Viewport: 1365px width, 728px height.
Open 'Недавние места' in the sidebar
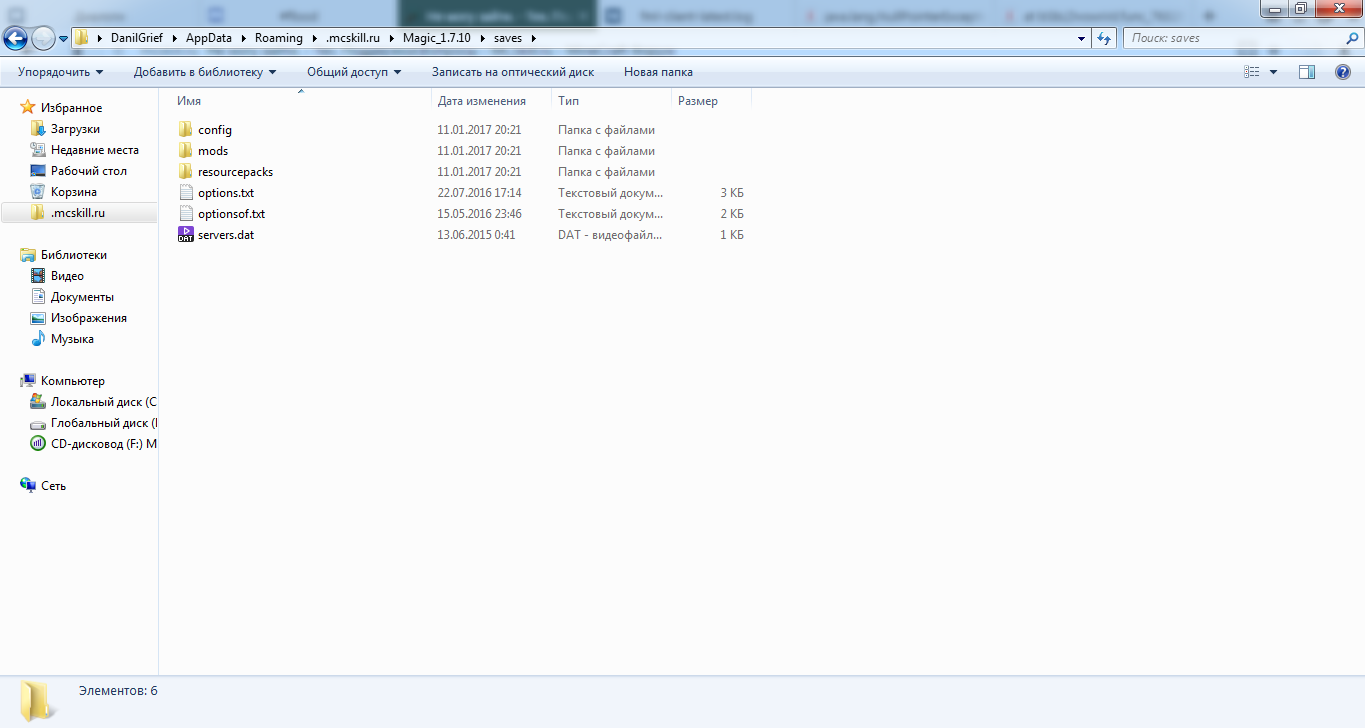[94, 150]
